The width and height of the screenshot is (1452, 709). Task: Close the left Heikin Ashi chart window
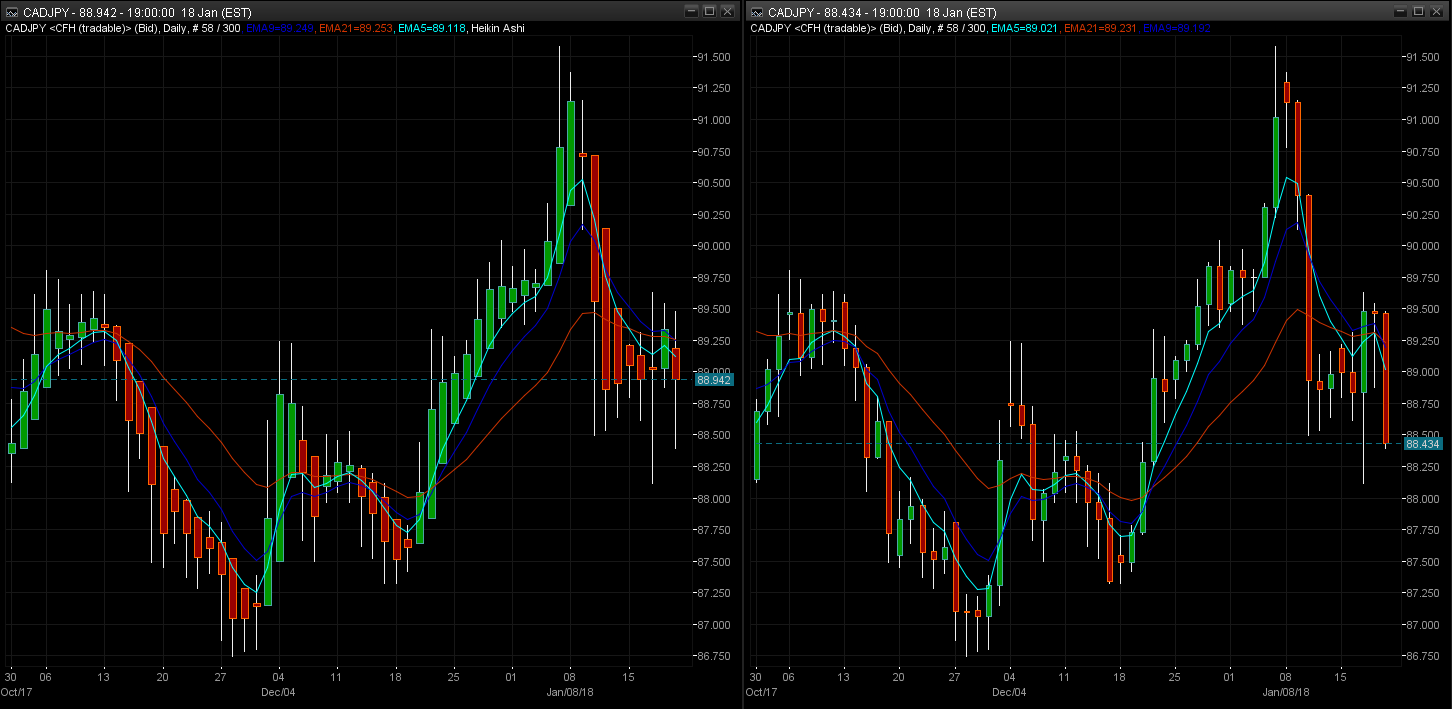[x=727, y=11]
